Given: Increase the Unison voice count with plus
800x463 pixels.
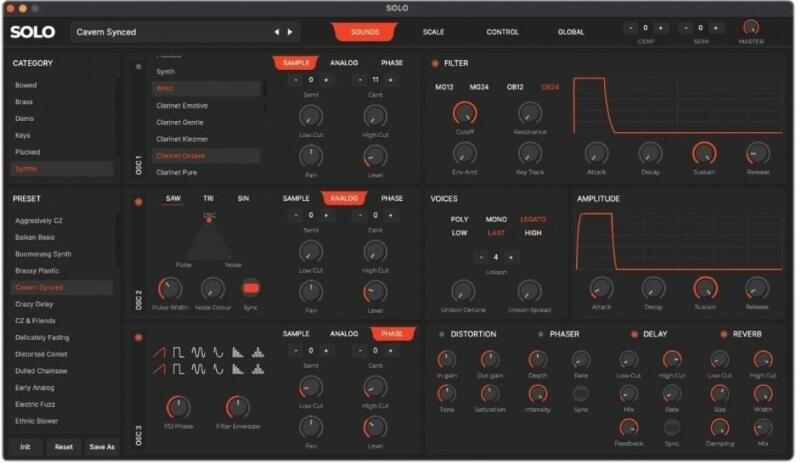Looking at the screenshot, I should pos(511,257).
